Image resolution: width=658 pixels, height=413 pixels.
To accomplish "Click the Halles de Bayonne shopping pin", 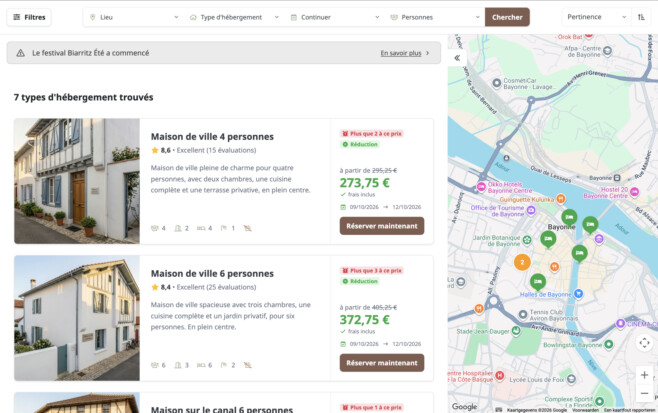I will pyautogui.click(x=579, y=293).
